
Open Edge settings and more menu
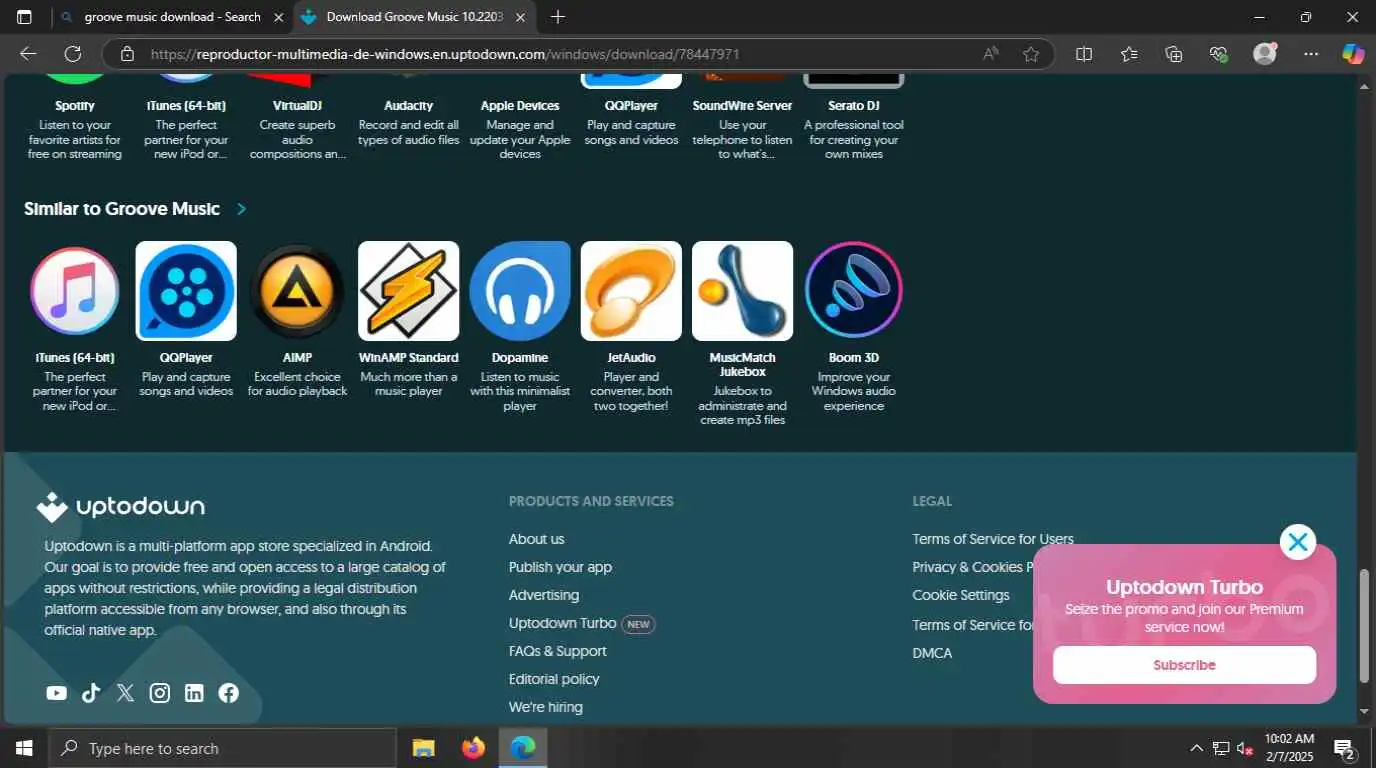coord(1311,54)
